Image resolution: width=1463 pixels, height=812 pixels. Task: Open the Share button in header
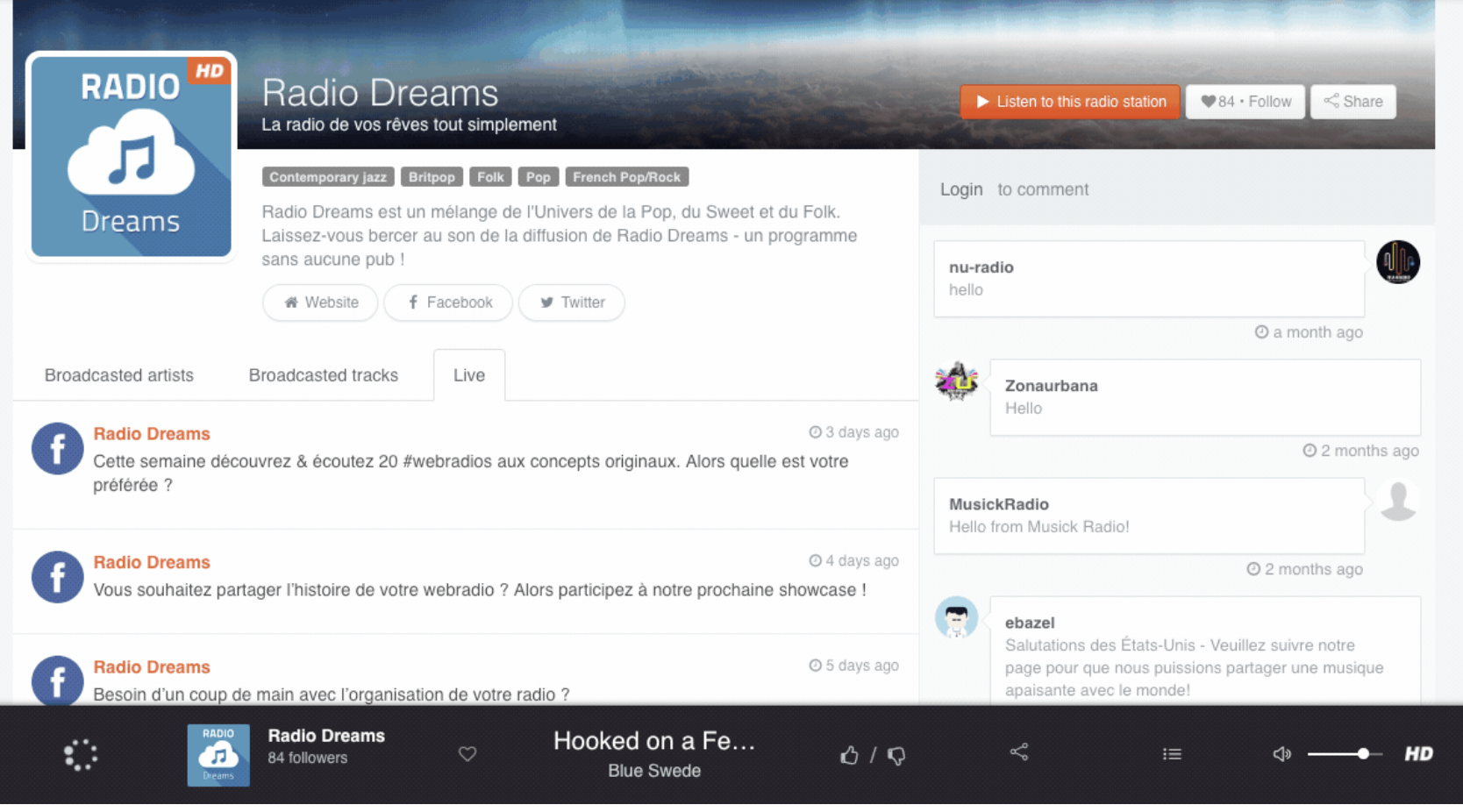[x=1352, y=102]
